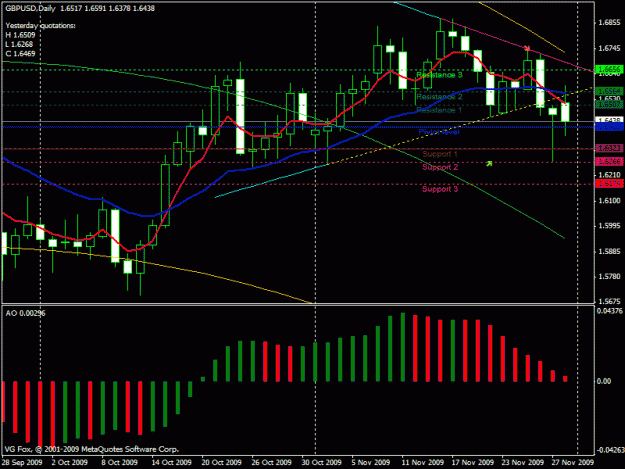Select the "Pivot level" label

(439, 132)
